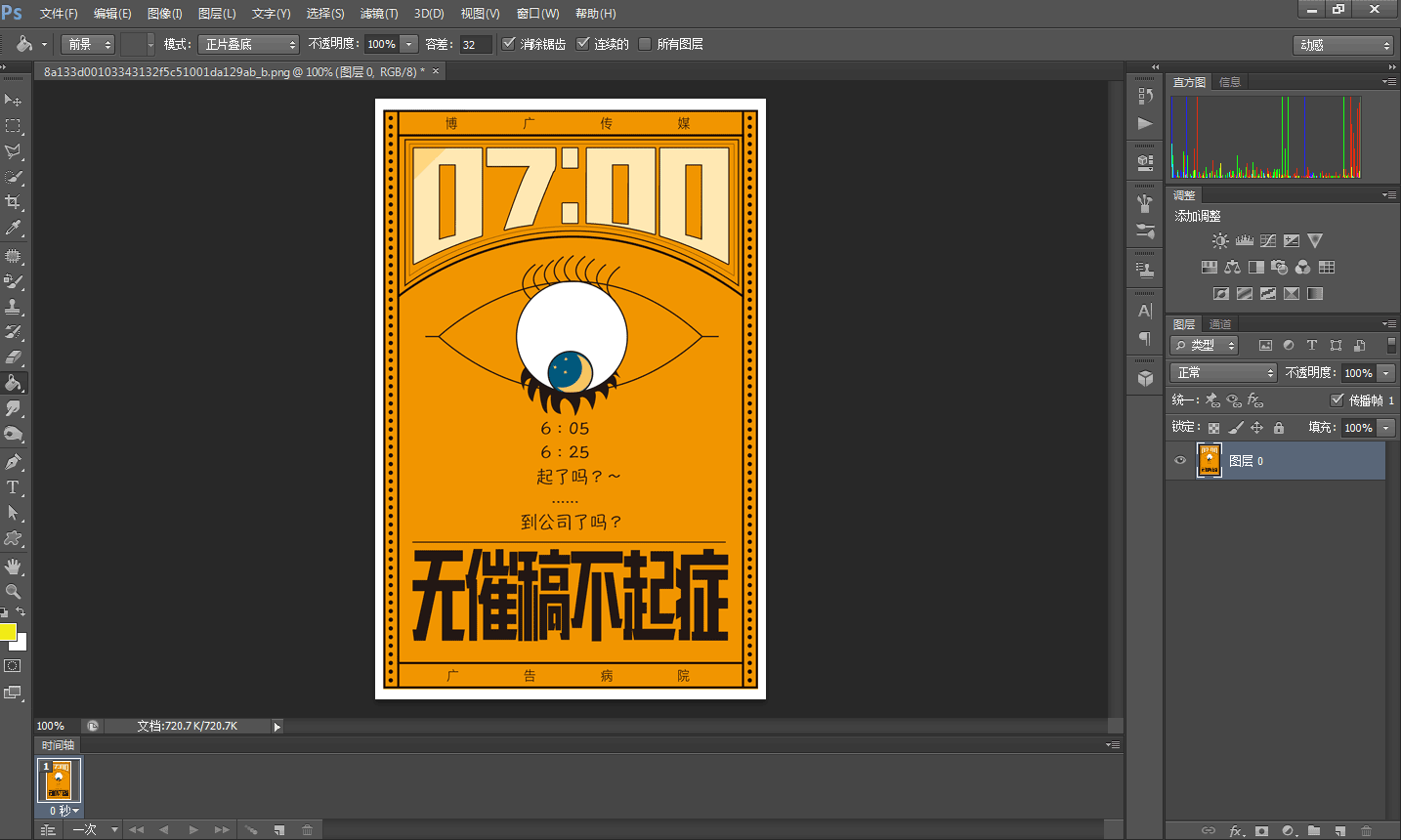The height and width of the screenshot is (840, 1401).
Task: Select the Custom Shape tool
Action: tap(13, 538)
